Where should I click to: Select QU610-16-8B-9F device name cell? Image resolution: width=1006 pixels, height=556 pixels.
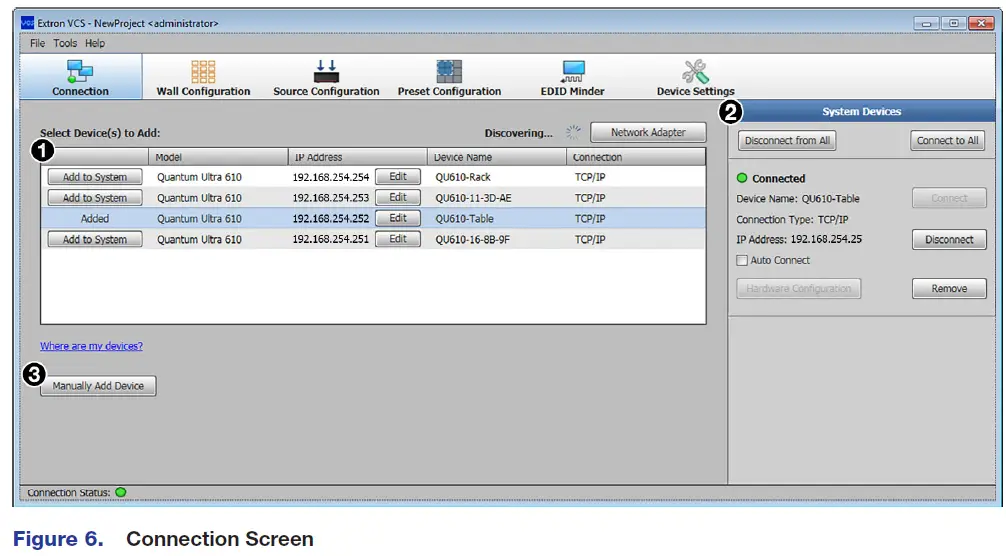coord(473,239)
